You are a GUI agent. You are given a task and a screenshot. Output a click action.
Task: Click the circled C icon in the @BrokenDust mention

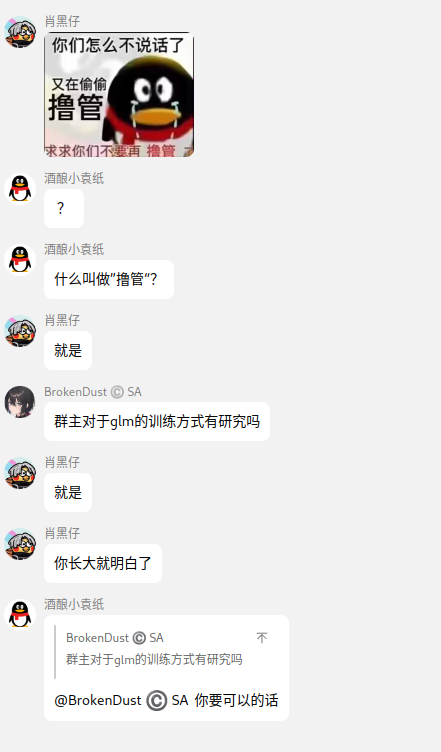click(156, 701)
